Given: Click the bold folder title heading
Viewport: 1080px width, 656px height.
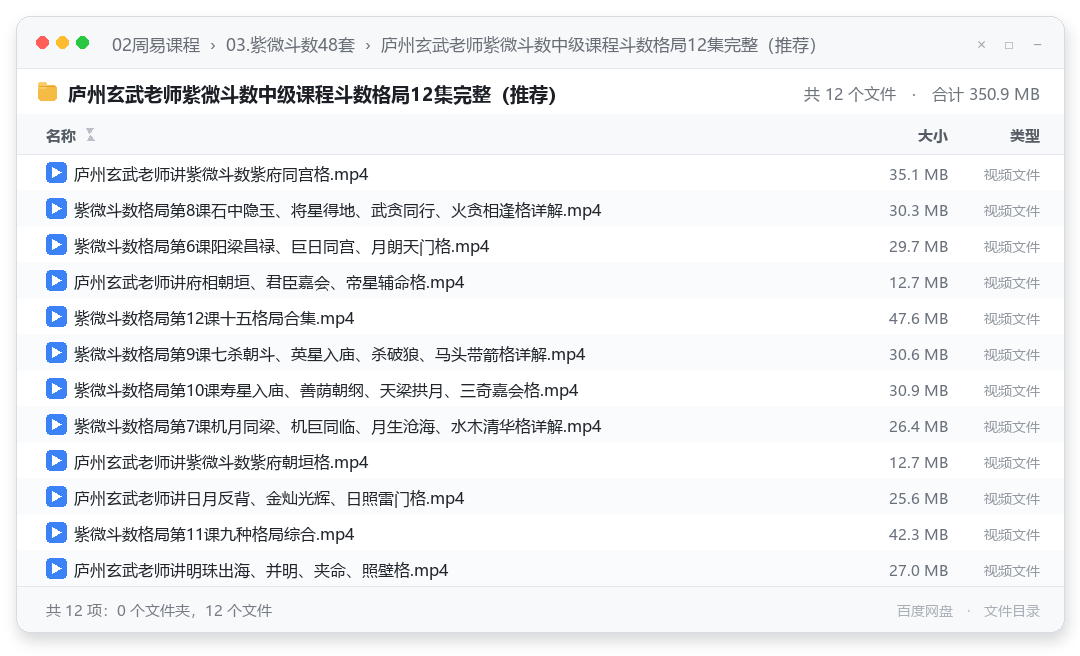Looking at the screenshot, I should pyautogui.click(x=312, y=94).
